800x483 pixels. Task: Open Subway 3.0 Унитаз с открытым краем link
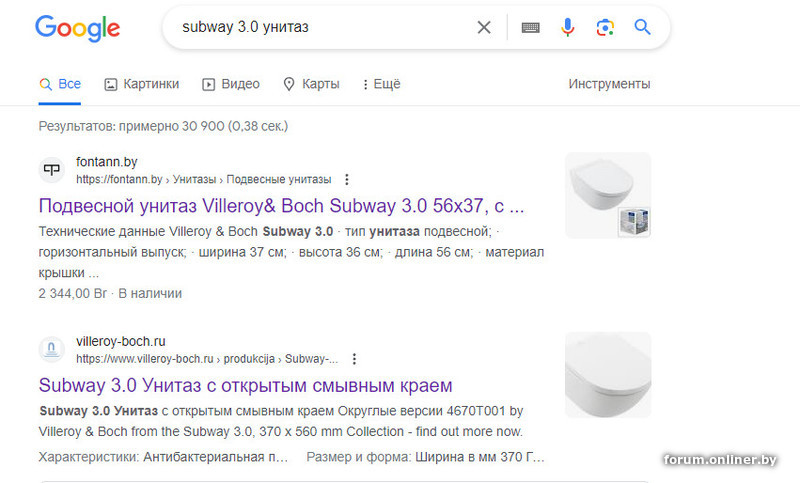coord(245,385)
